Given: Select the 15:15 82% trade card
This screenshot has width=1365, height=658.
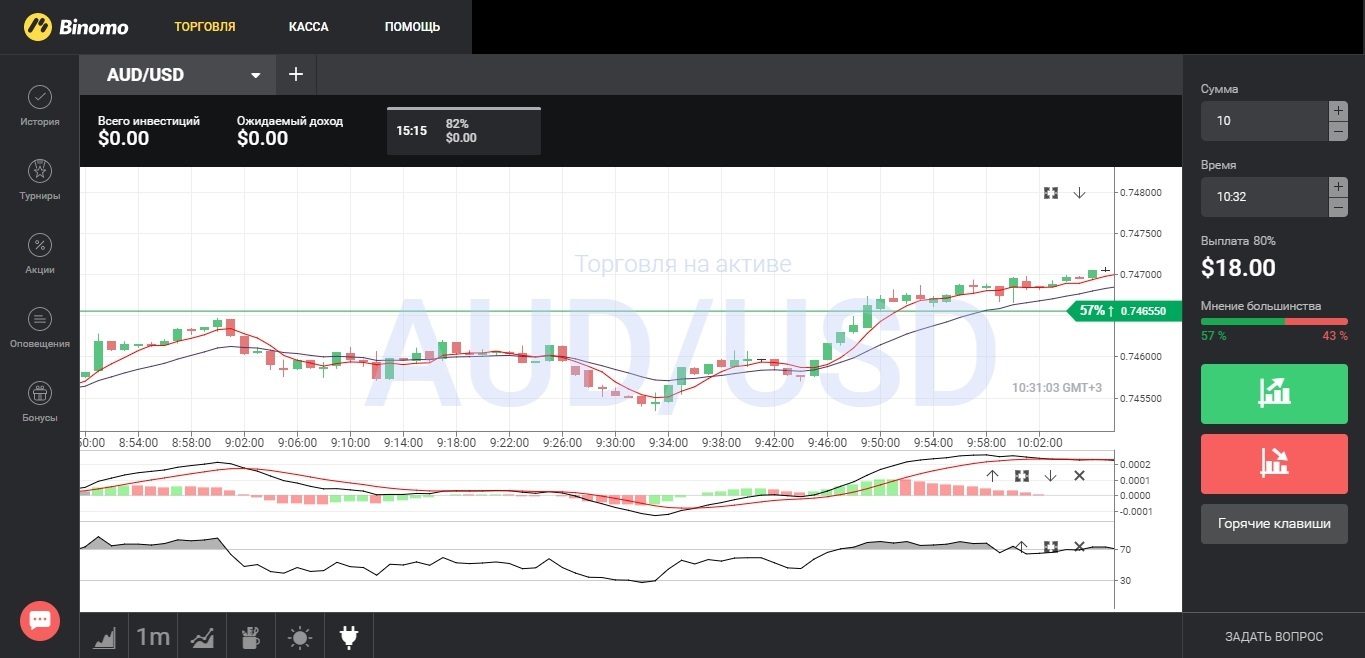Looking at the screenshot, I should (464, 131).
